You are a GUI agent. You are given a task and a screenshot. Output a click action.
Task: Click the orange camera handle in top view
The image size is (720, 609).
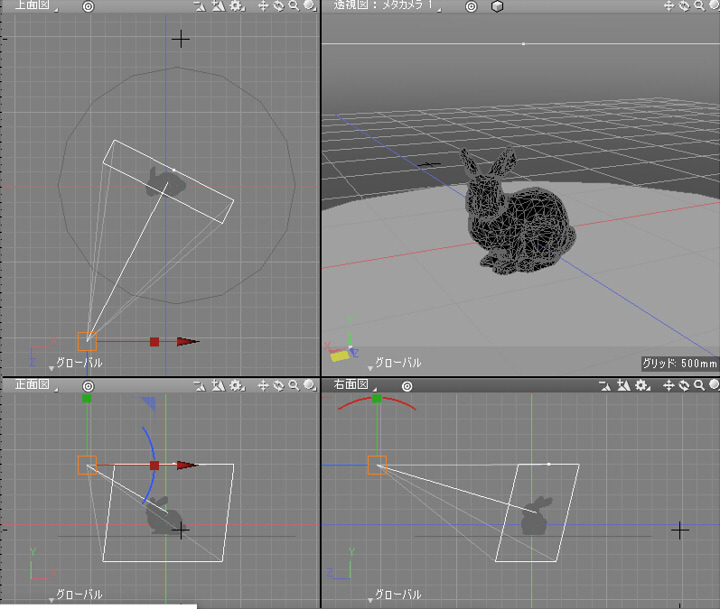87,342
